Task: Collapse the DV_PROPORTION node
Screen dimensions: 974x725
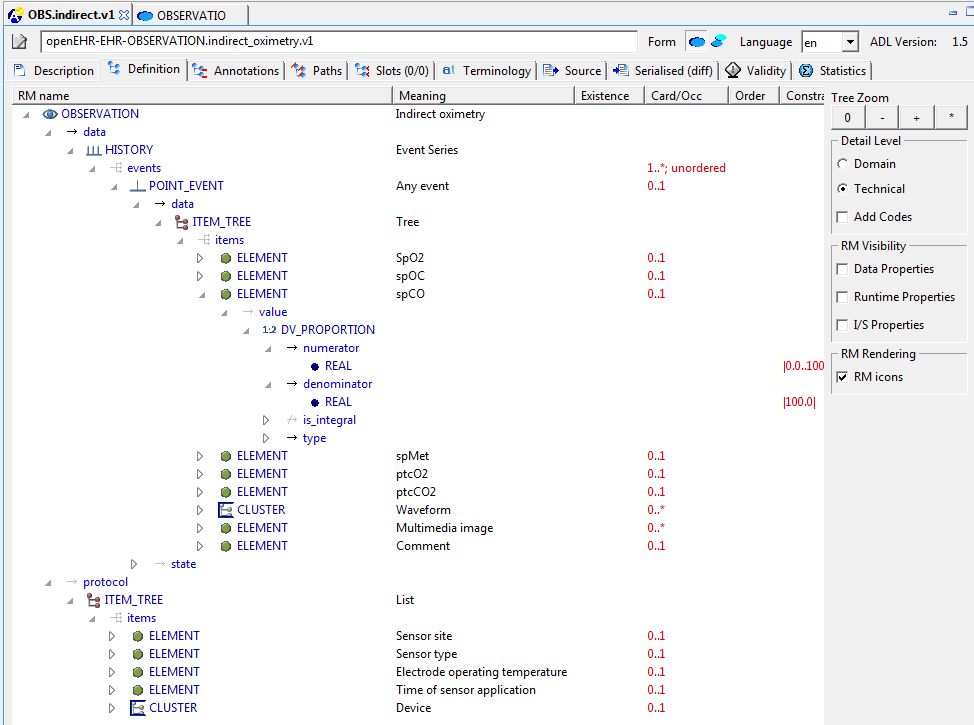Action: pos(246,331)
